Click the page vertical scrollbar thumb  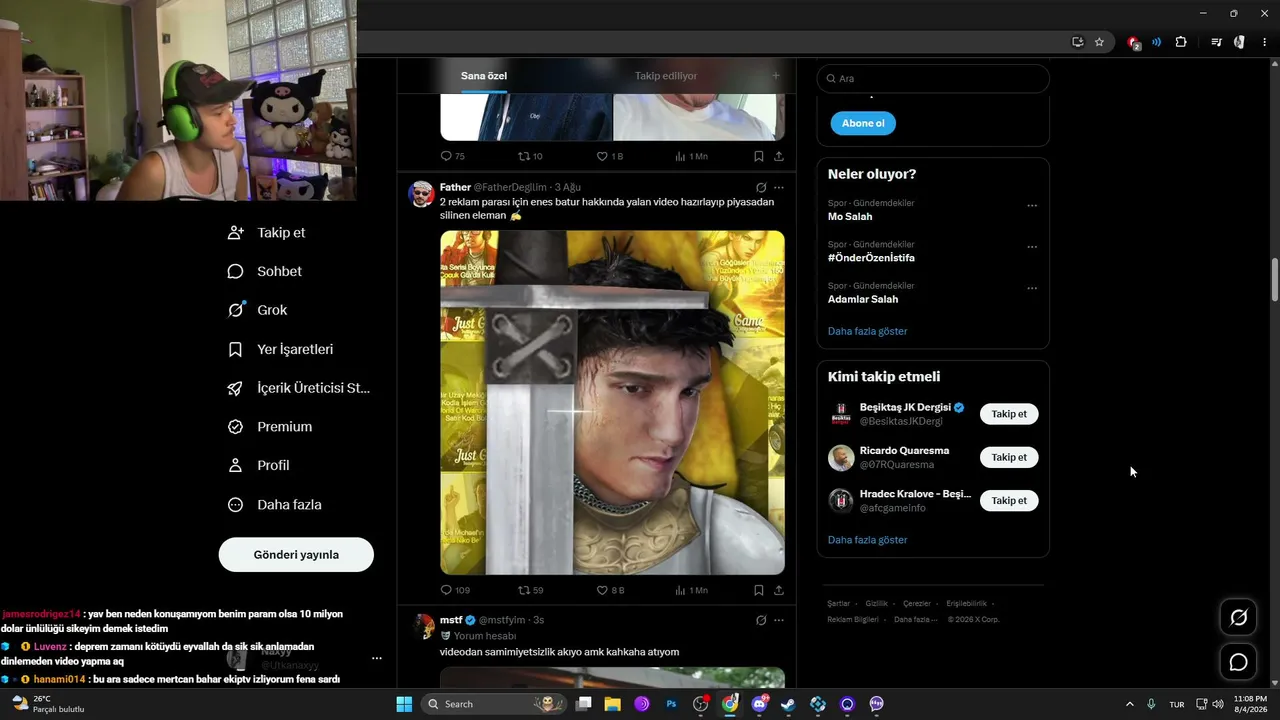[1274, 280]
